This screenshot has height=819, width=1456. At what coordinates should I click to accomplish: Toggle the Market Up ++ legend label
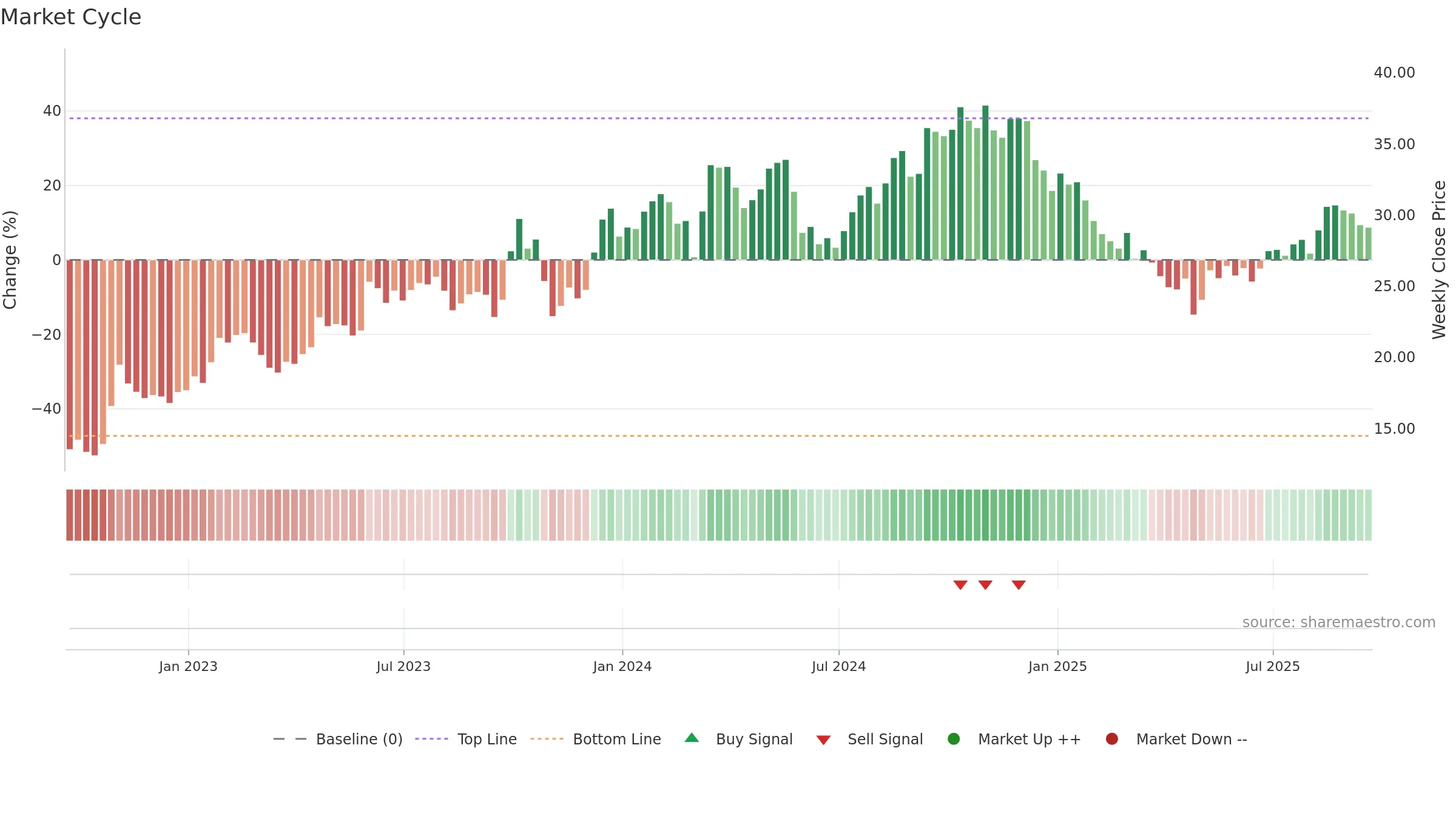pyautogui.click(x=1030, y=739)
